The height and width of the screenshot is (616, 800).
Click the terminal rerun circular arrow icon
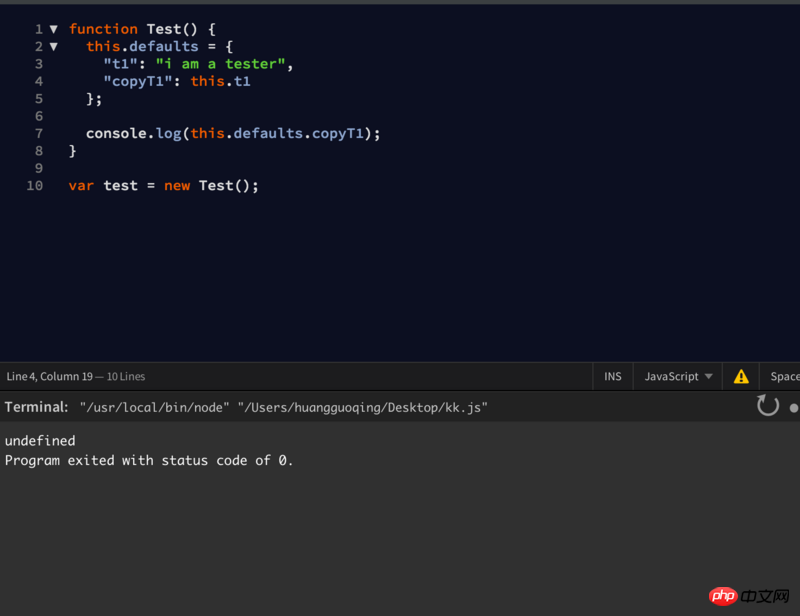click(767, 406)
